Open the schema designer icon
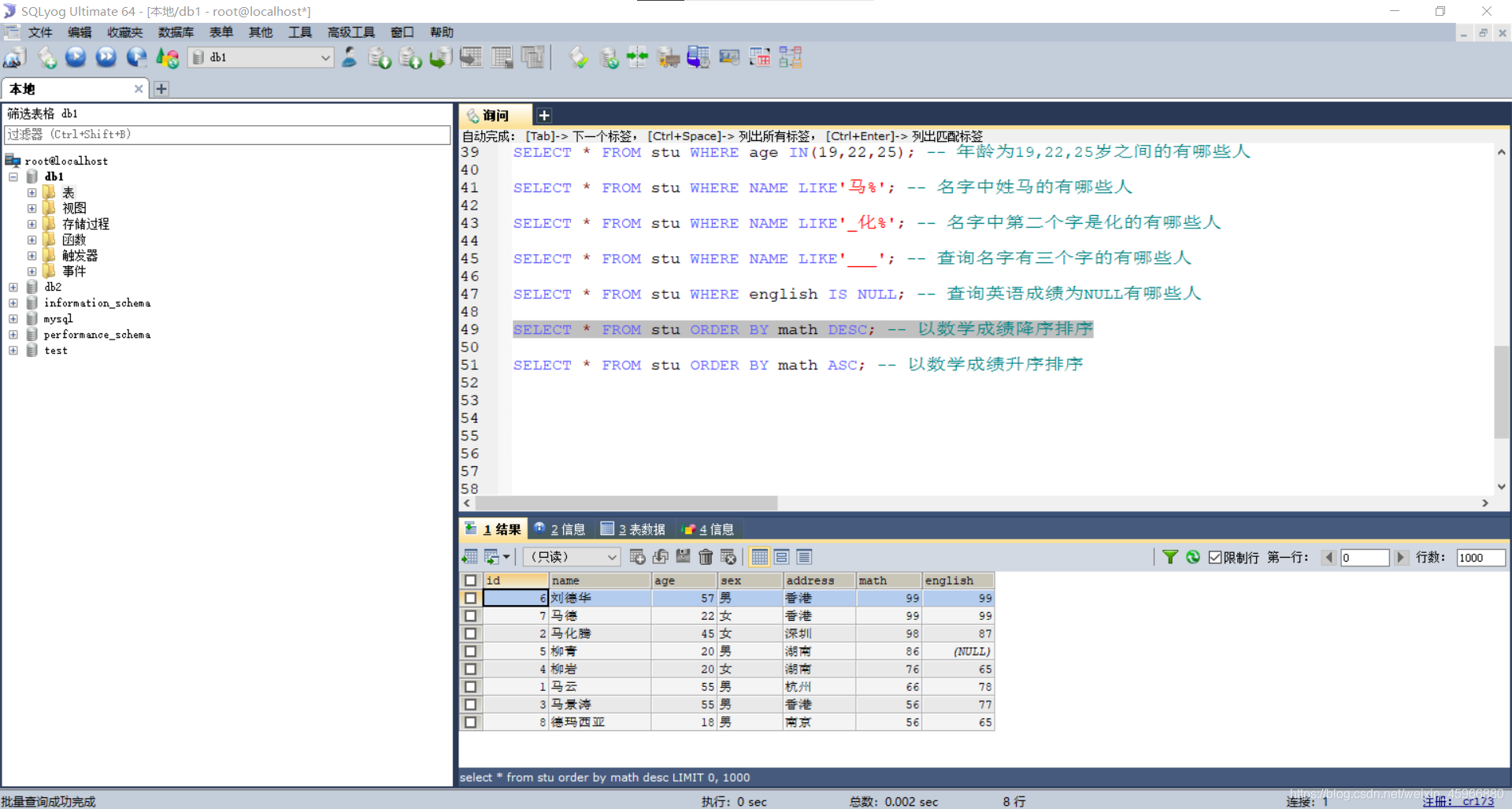This screenshot has height=809, width=1512. pos(791,58)
